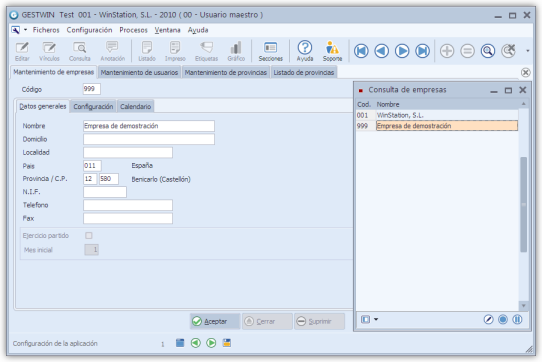Click the blue window icon in status bar
Image resolution: width=542 pixels, height=362 pixels.
point(180,343)
